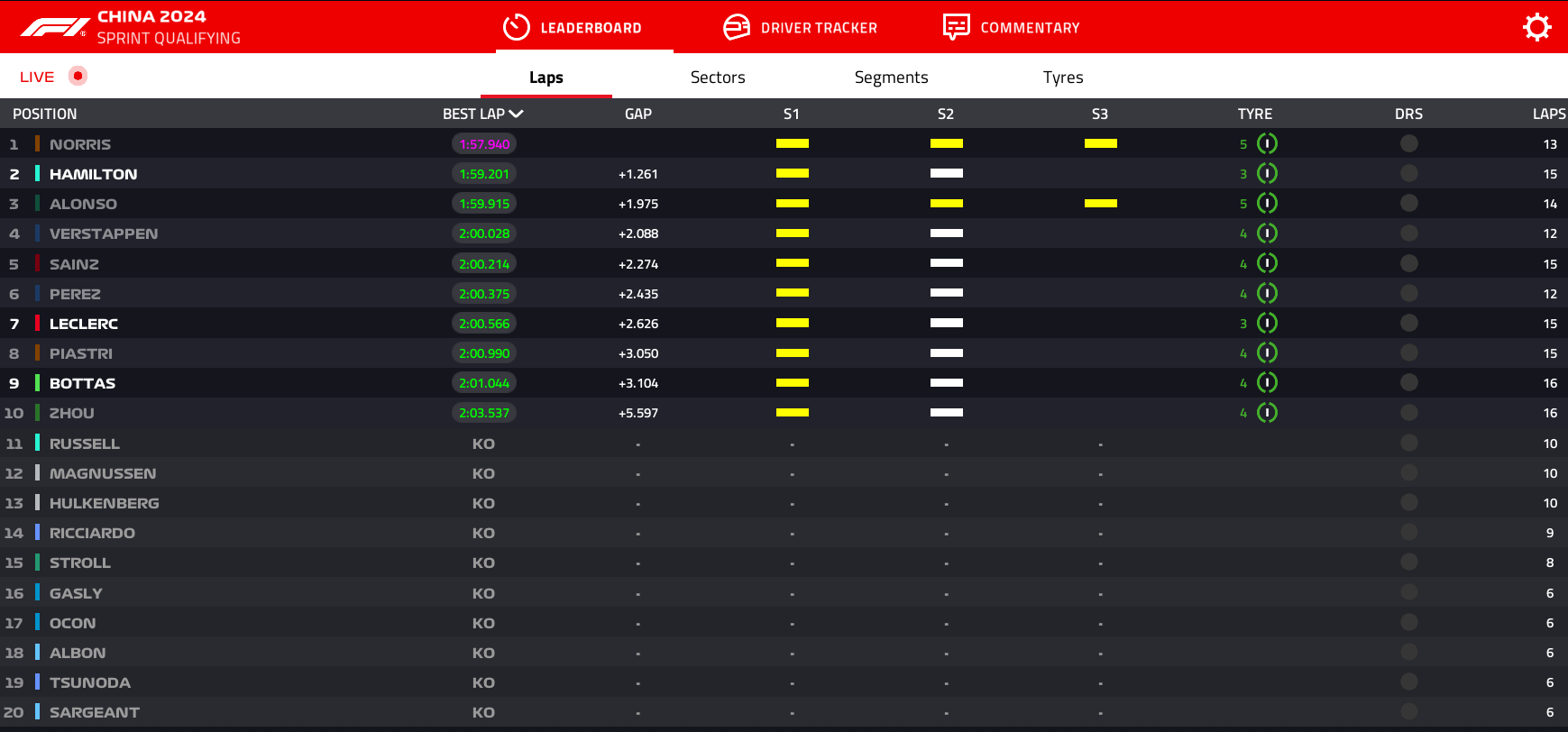Switch to the Sectors tab
Screen dimensions: 1568x732
[718, 78]
